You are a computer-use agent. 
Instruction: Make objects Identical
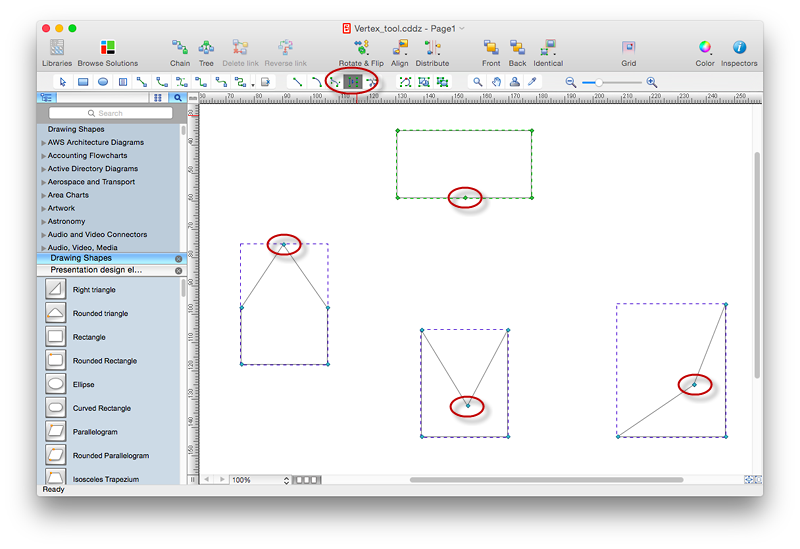[548, 53]
